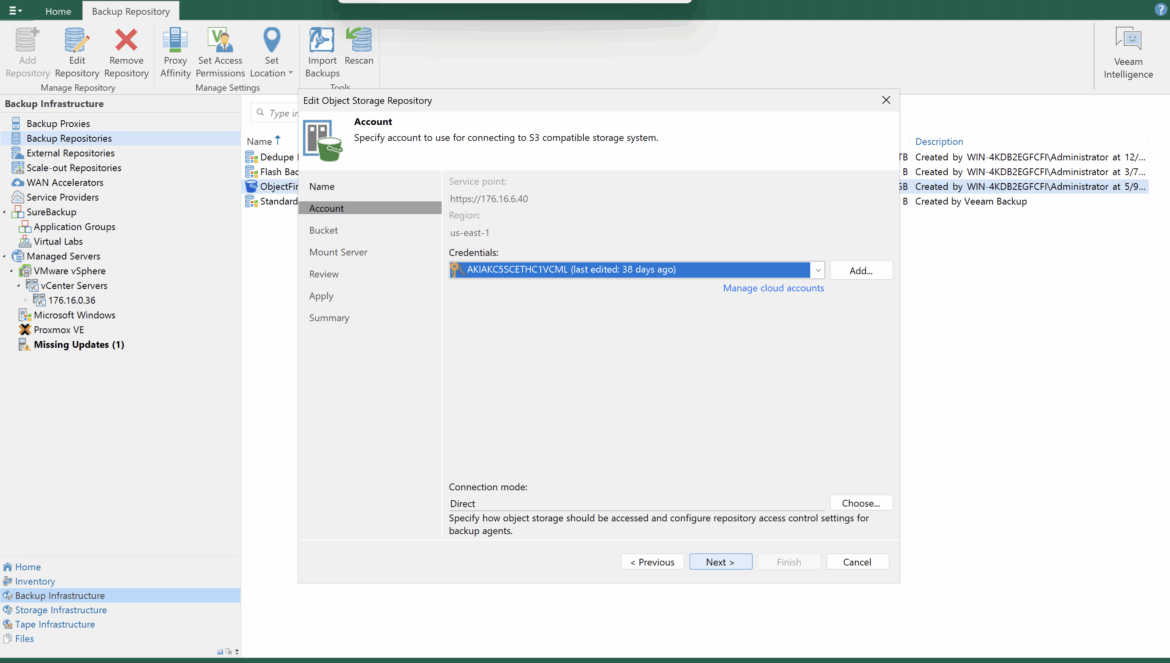Go to the Name wizard step
Viewport: 1170px width, 663px height.
click(322, 186)
